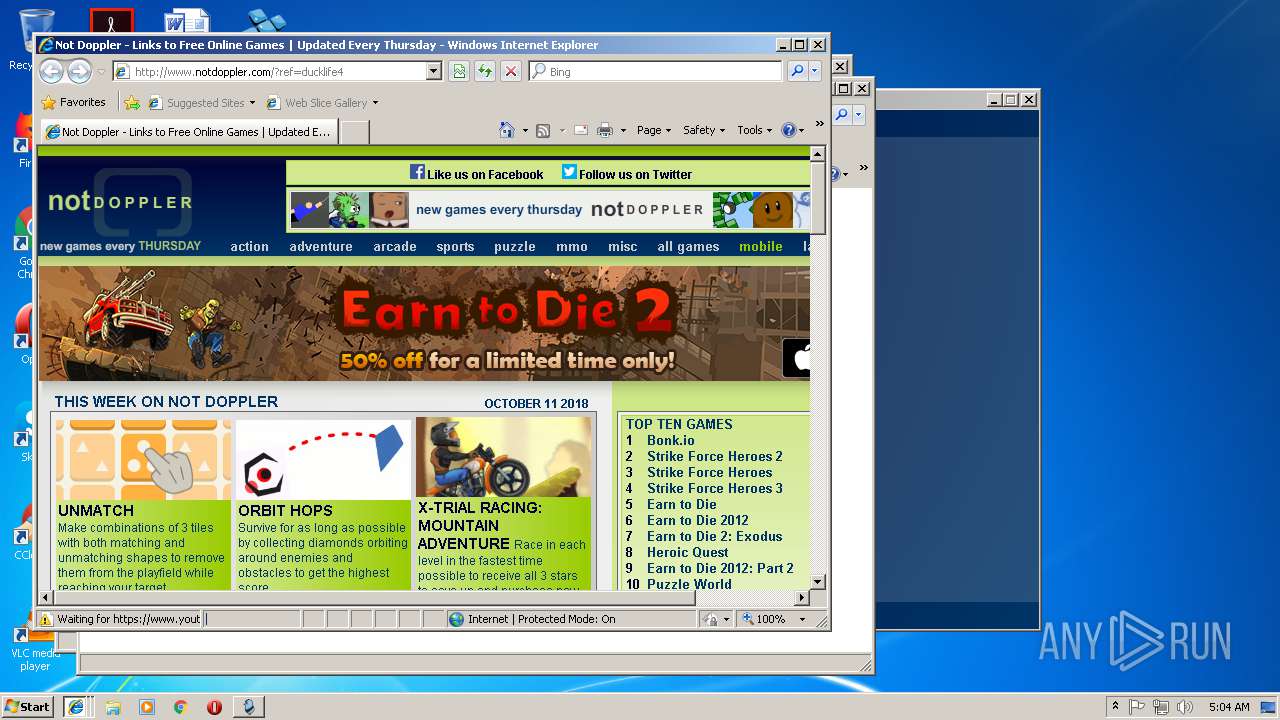Click the red Stop loading icon
Image resolution: width=1280 pixels, height=720 pixels.
pyautogui.click(x=511, y=71)
